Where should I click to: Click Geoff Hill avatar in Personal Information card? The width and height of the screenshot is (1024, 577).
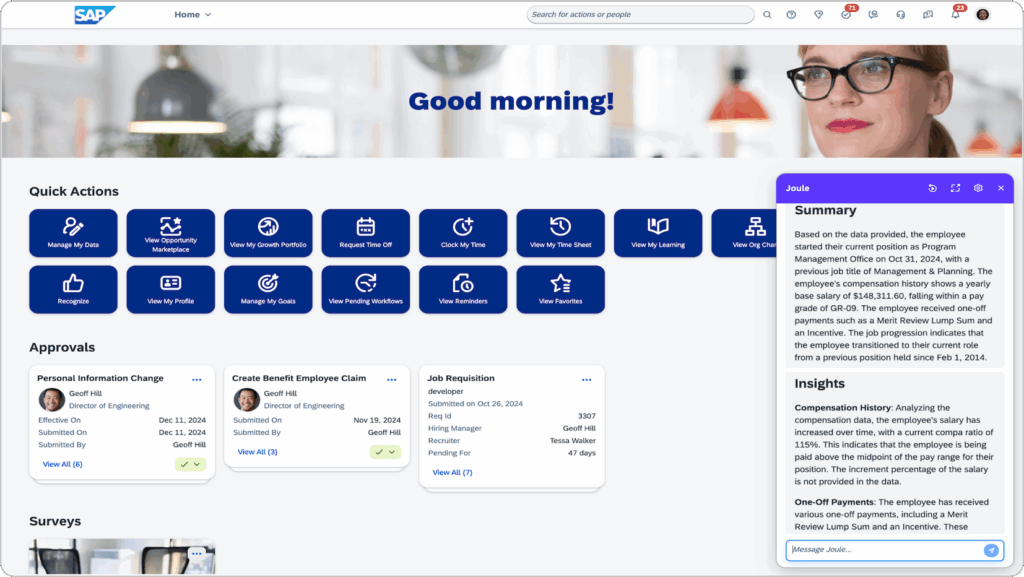(51, 399)
